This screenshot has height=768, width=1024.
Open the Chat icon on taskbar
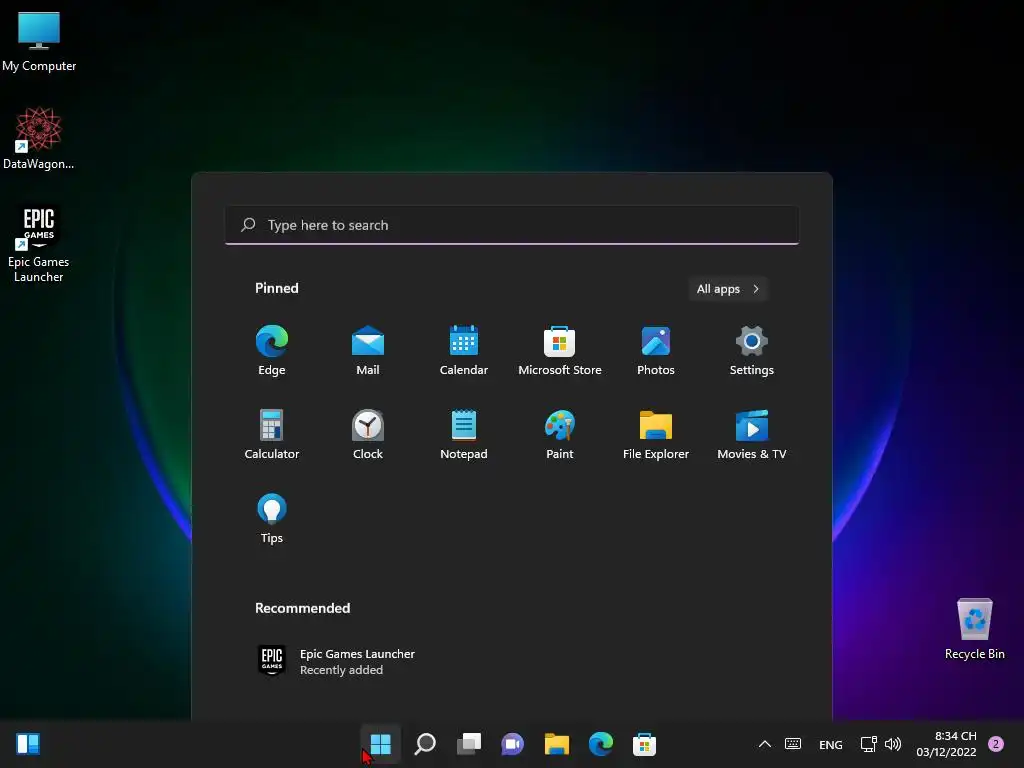[513, 744]
